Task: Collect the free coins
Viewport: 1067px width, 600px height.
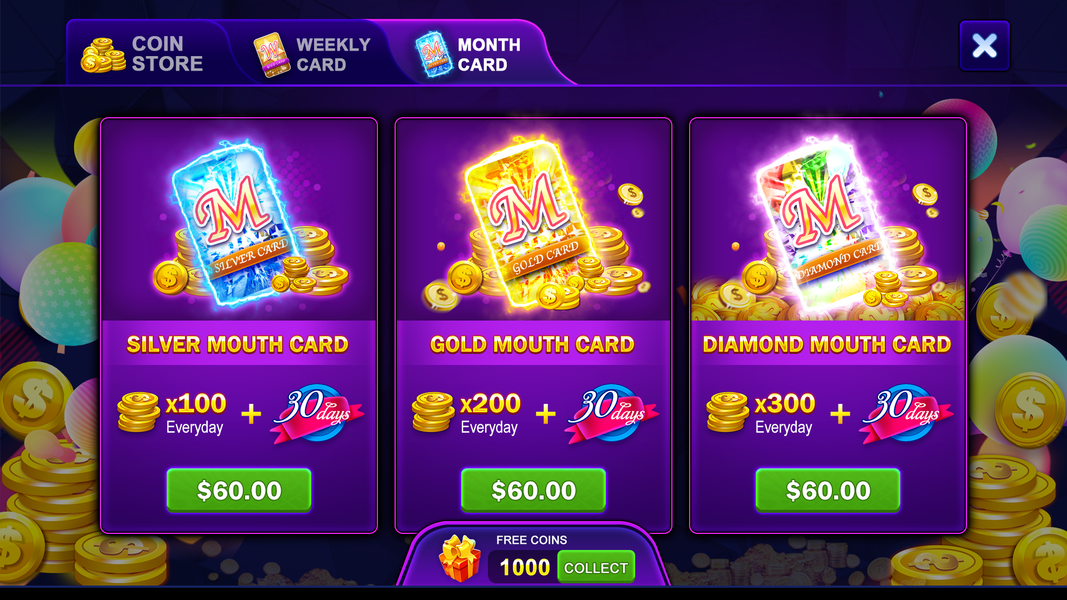Action: (x=595, y=567)
